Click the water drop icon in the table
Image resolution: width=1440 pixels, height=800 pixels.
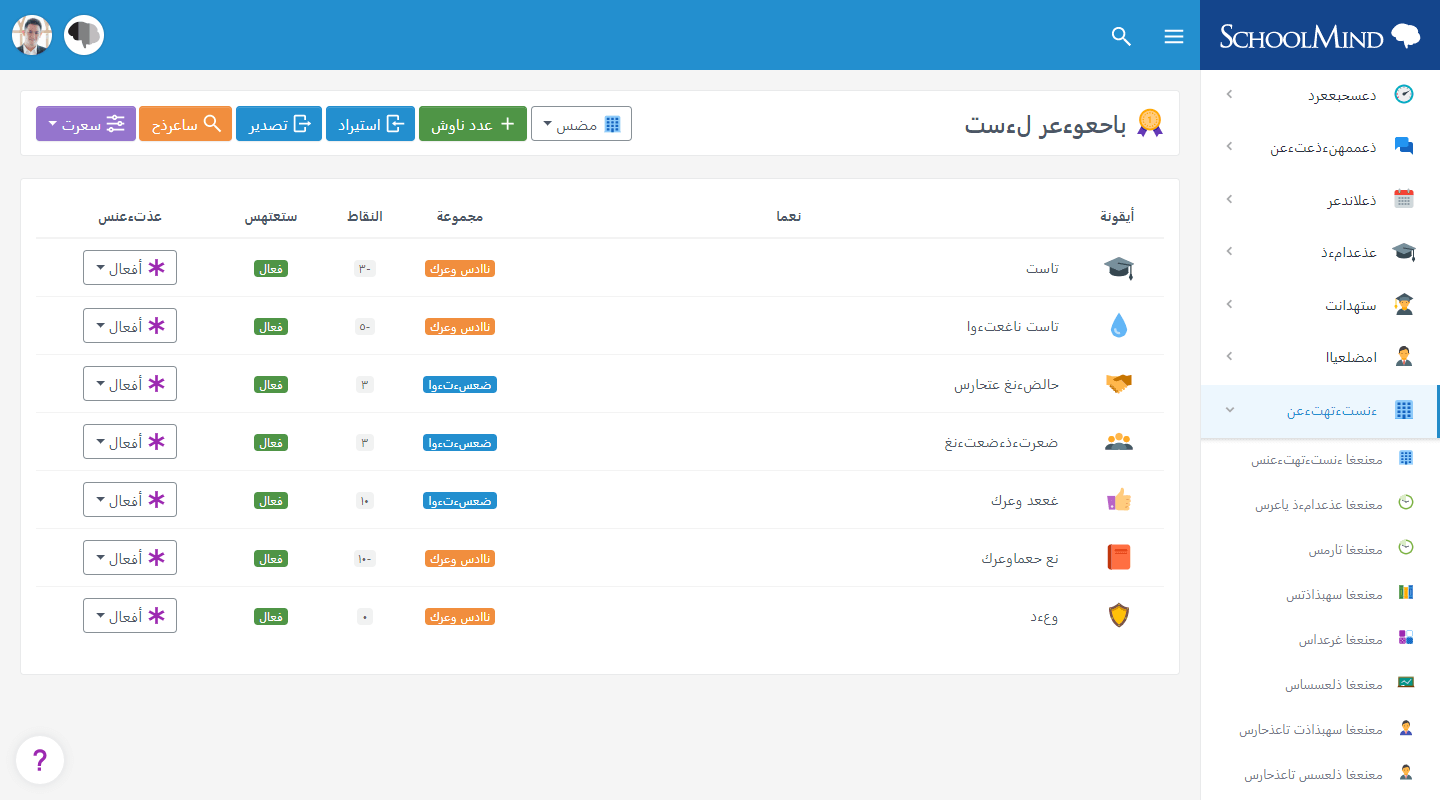click(x=1119, y=326)
